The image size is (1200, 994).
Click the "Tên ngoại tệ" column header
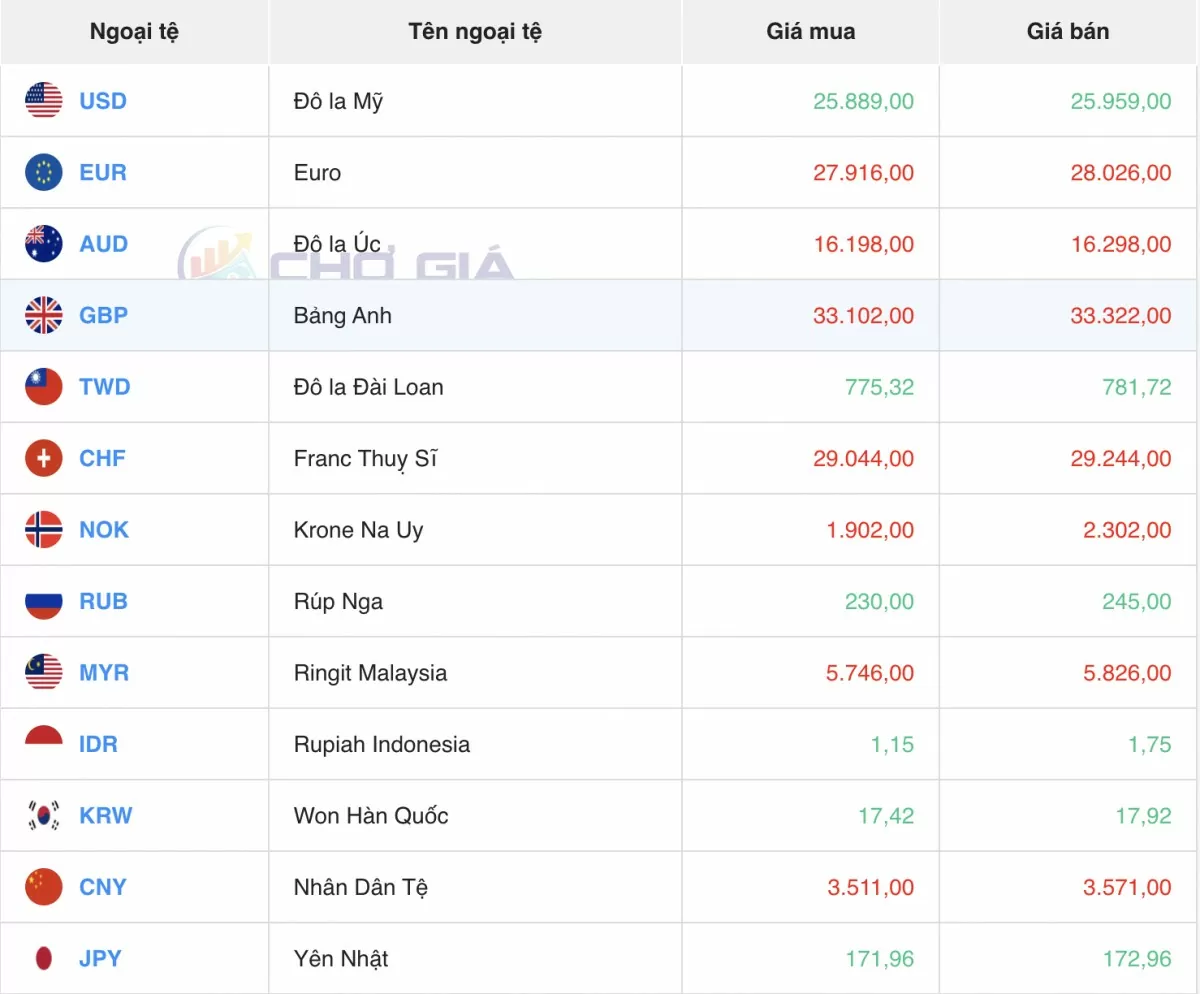tap(475, 32)
